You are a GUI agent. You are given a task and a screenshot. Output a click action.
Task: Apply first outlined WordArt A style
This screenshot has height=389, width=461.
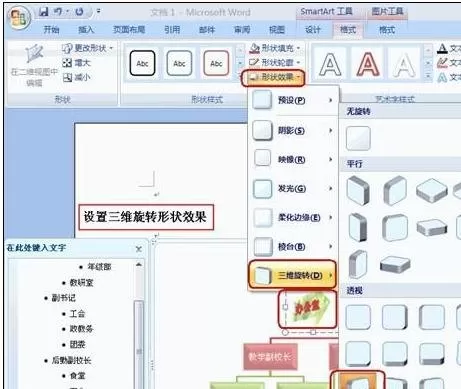point(330,64)
